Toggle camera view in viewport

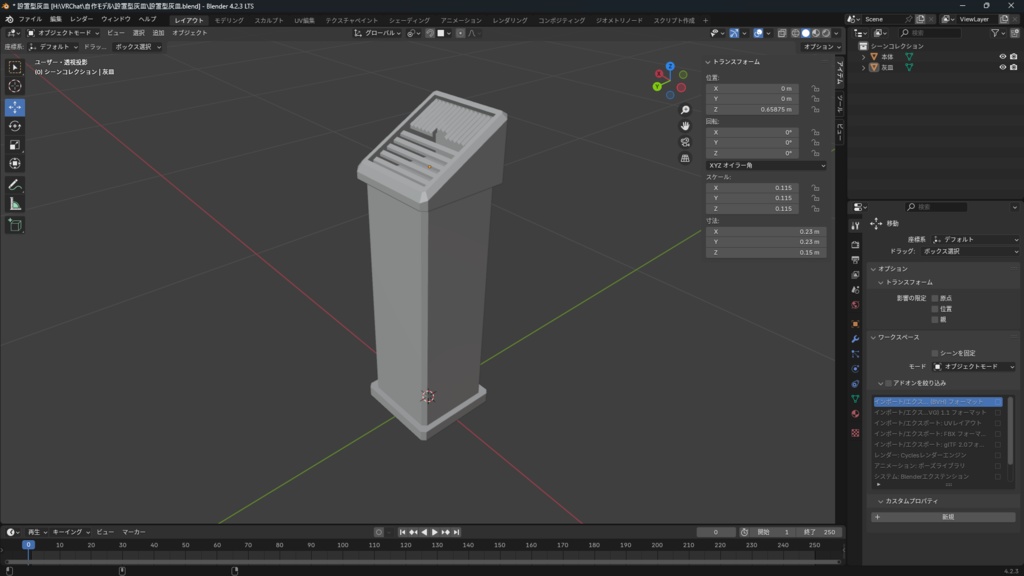click(x=685, y=142)
